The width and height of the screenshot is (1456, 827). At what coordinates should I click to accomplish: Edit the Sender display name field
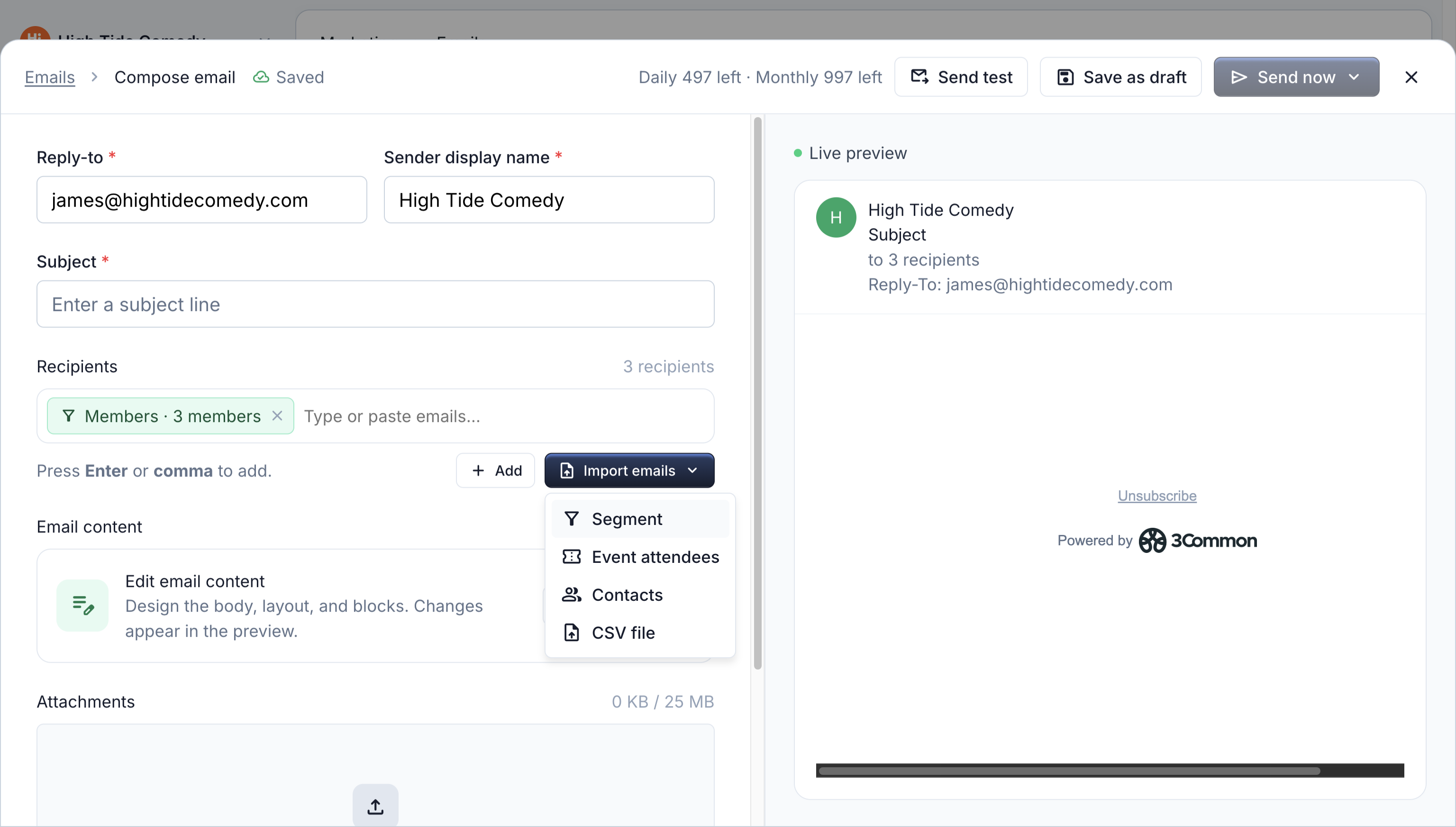pyautogui.click(x=549, y=200)
